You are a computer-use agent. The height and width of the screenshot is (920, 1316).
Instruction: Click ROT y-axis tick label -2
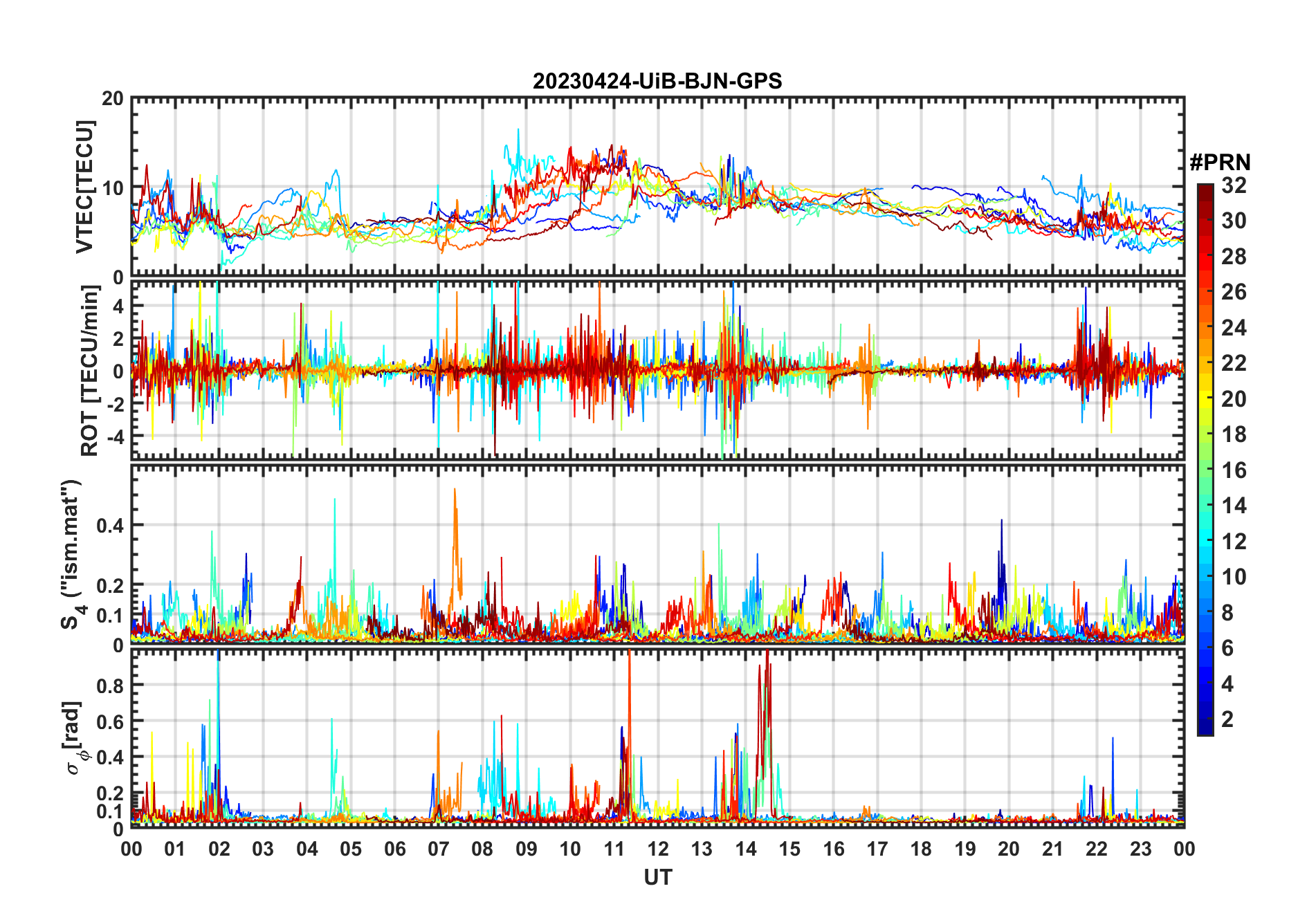(114, 404)
